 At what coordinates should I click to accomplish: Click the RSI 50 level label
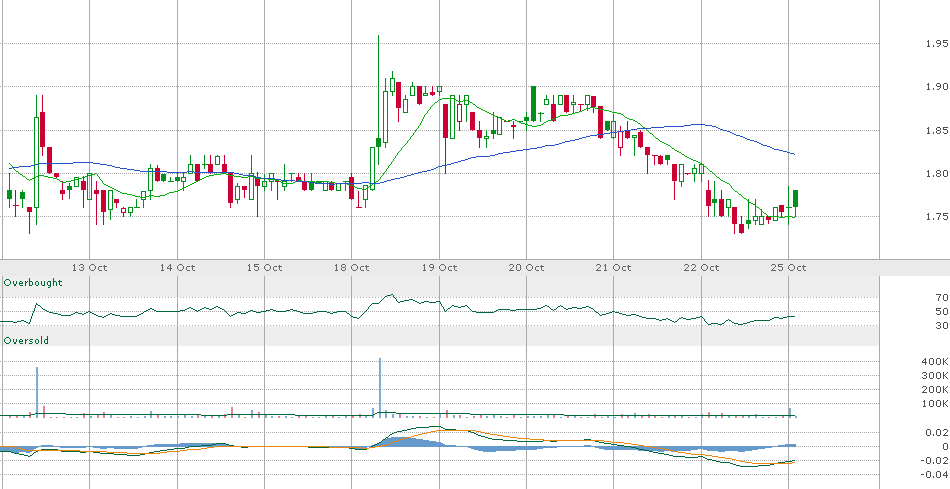(942, 311)
